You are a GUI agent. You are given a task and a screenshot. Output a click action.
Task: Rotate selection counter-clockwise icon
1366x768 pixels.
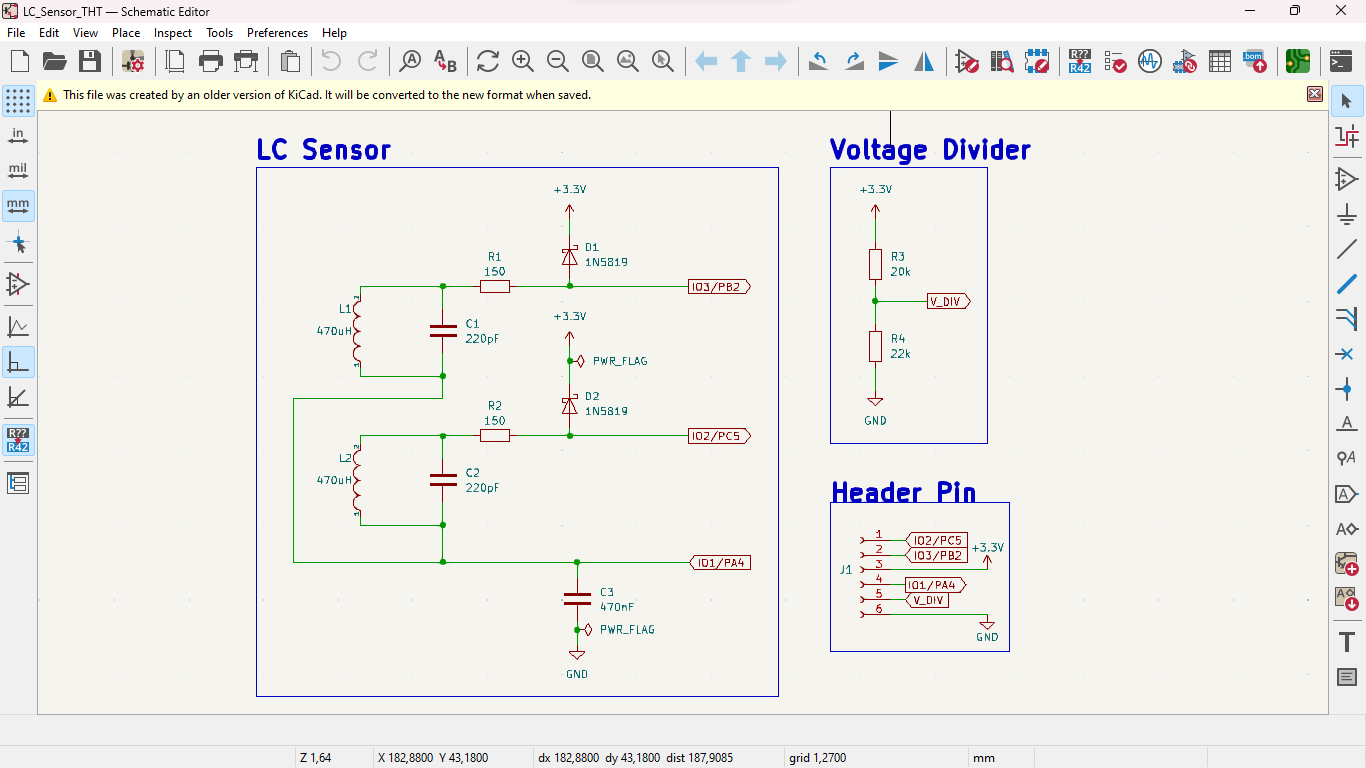point(818,61)
